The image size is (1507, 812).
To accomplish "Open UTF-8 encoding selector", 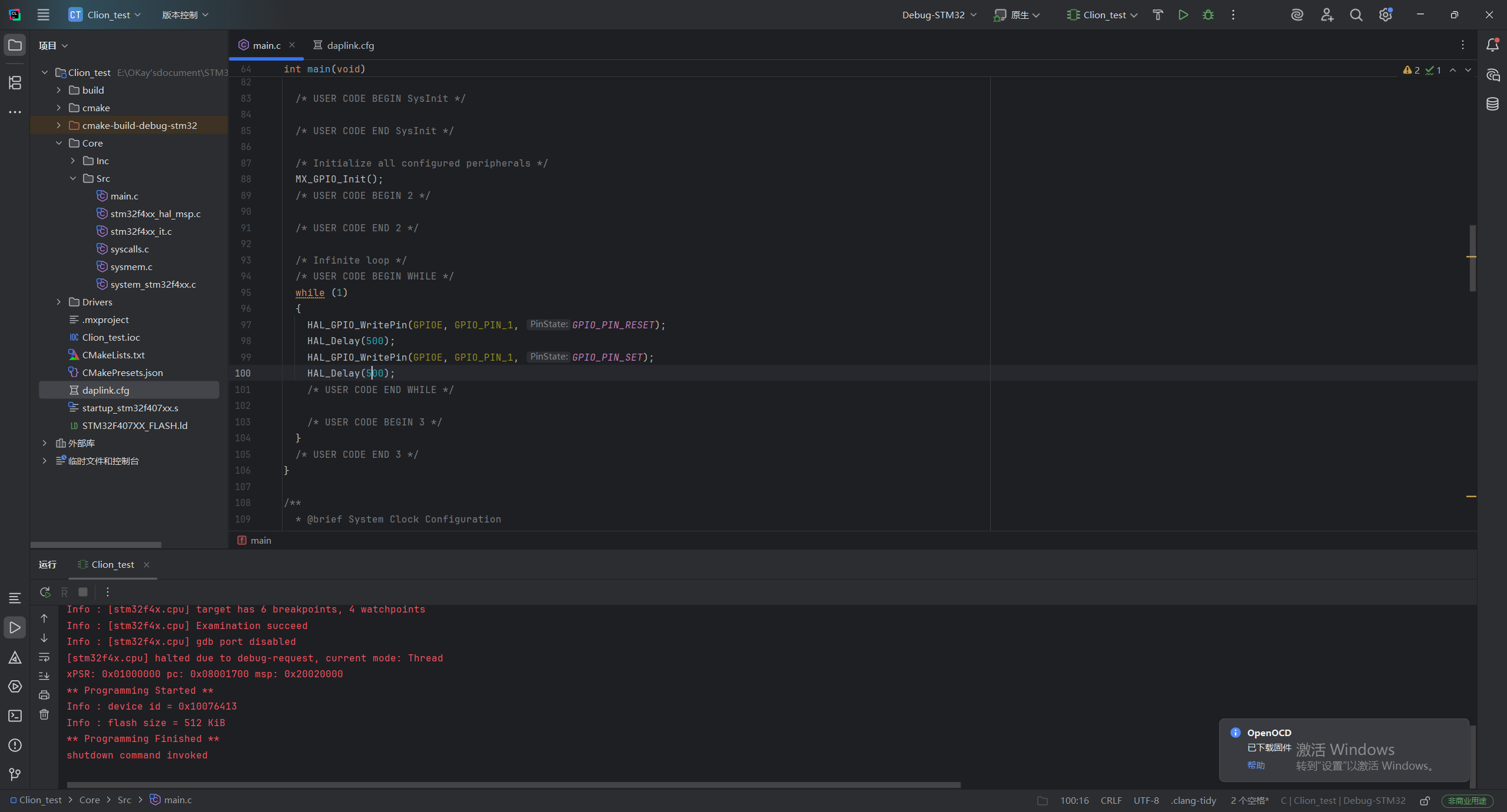I will point(1146,801).
